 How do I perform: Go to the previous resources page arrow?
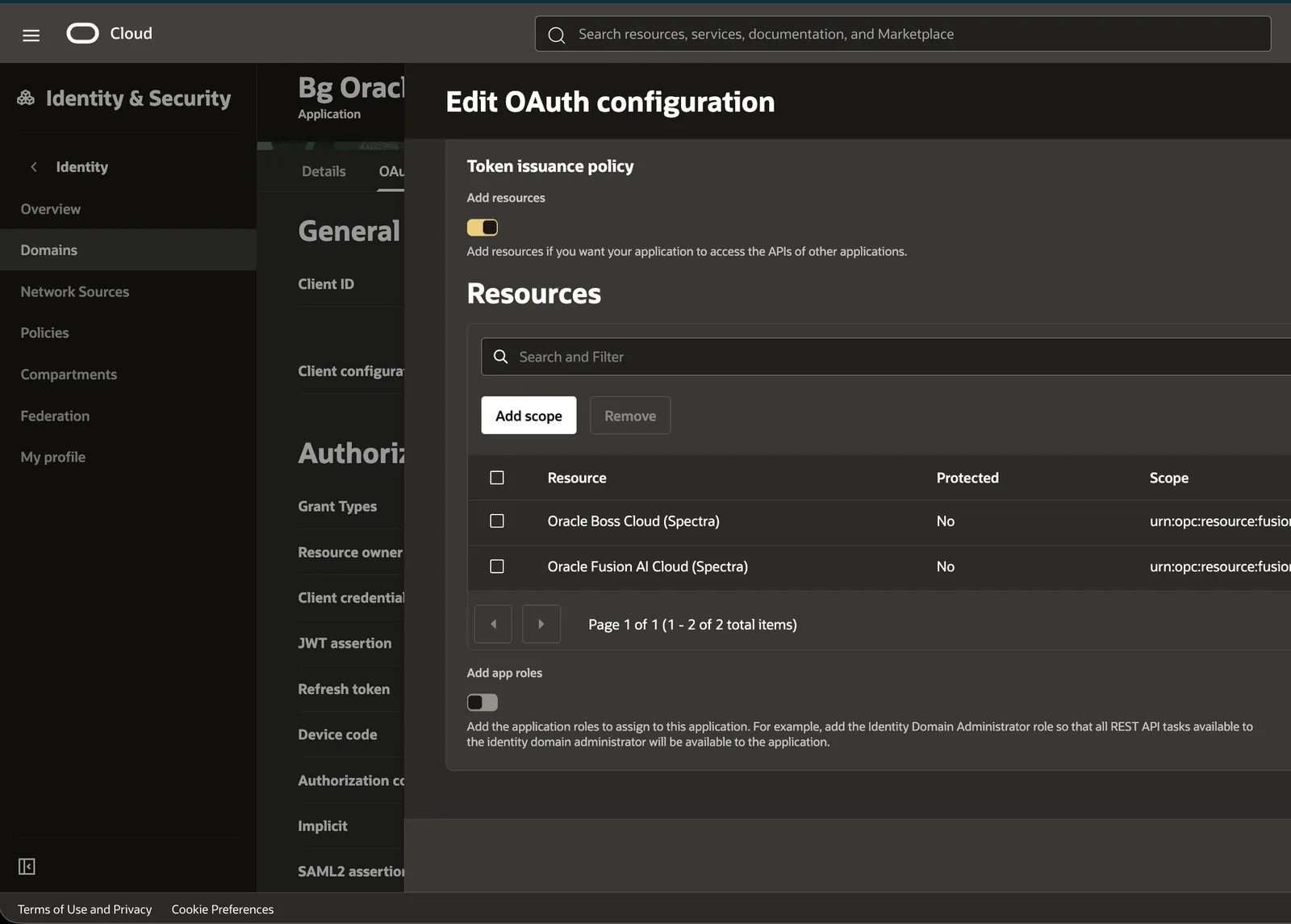tap(493, 624)
